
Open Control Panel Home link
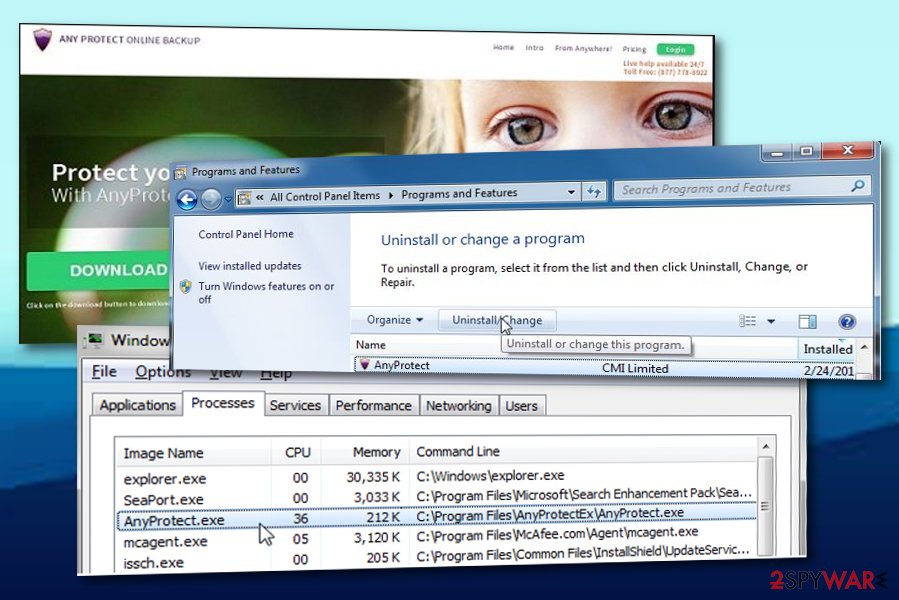click(246, 234)
